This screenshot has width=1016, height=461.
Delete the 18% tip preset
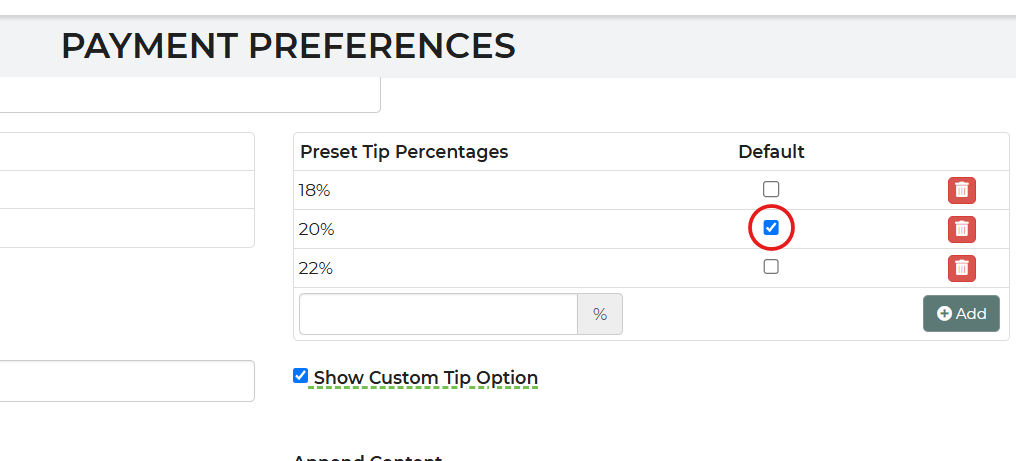pos(962,190)
